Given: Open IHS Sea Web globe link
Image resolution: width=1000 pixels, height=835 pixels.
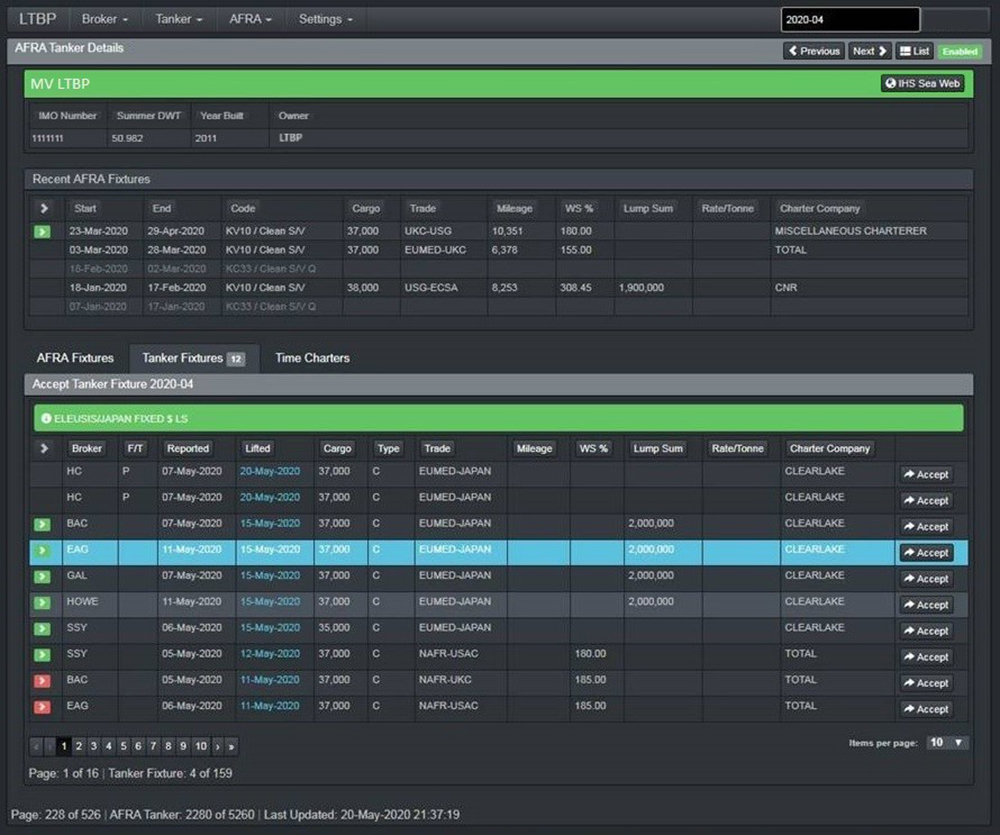Looking at the screenshot, I should 922,84.
